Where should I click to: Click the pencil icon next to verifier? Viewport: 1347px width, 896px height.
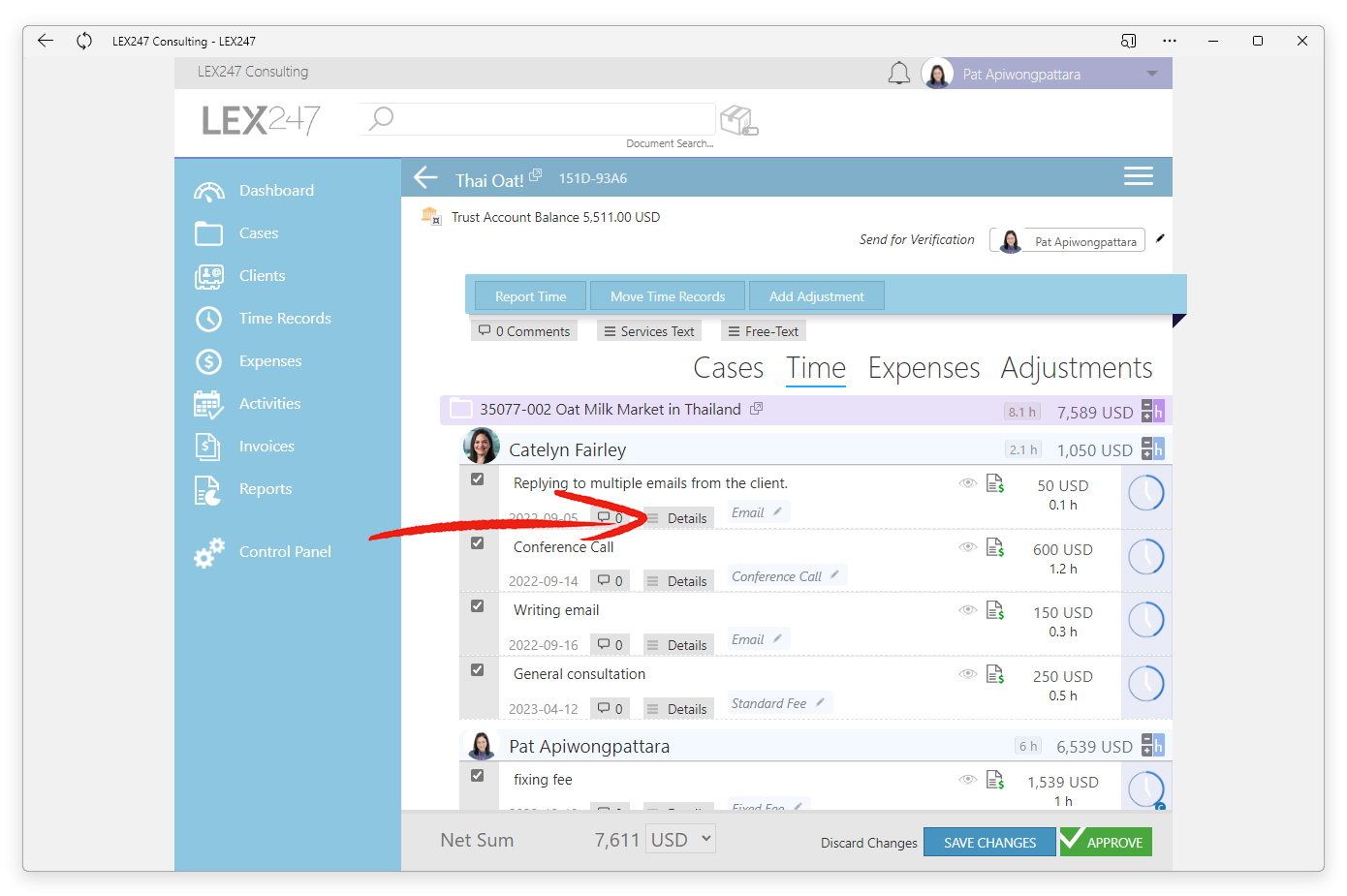(x=1160, y=238)
